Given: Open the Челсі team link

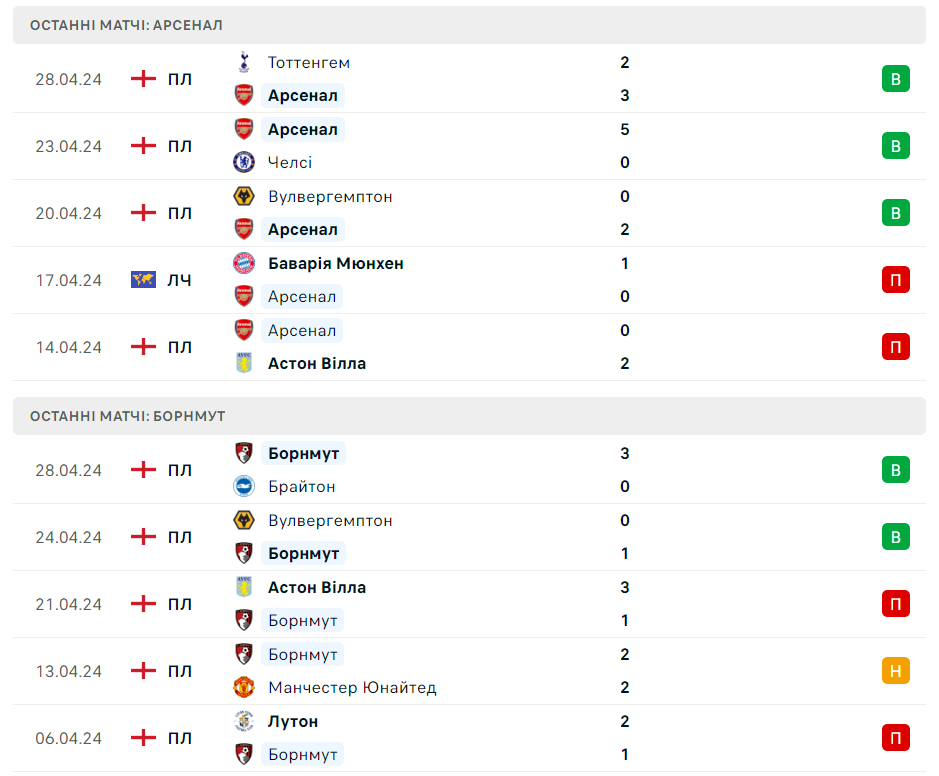Looking at the screenshot, I should tap(290, 162).
